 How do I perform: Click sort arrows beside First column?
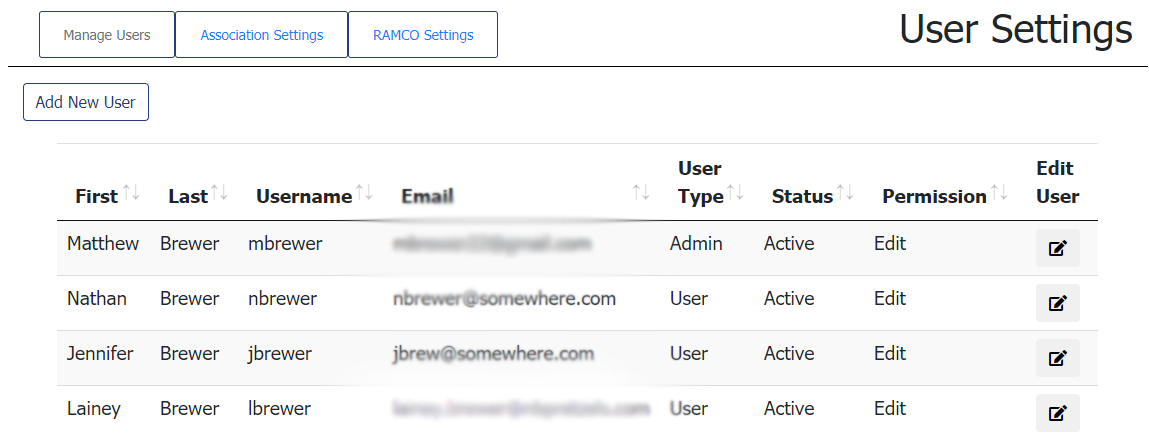pos(132,193)
